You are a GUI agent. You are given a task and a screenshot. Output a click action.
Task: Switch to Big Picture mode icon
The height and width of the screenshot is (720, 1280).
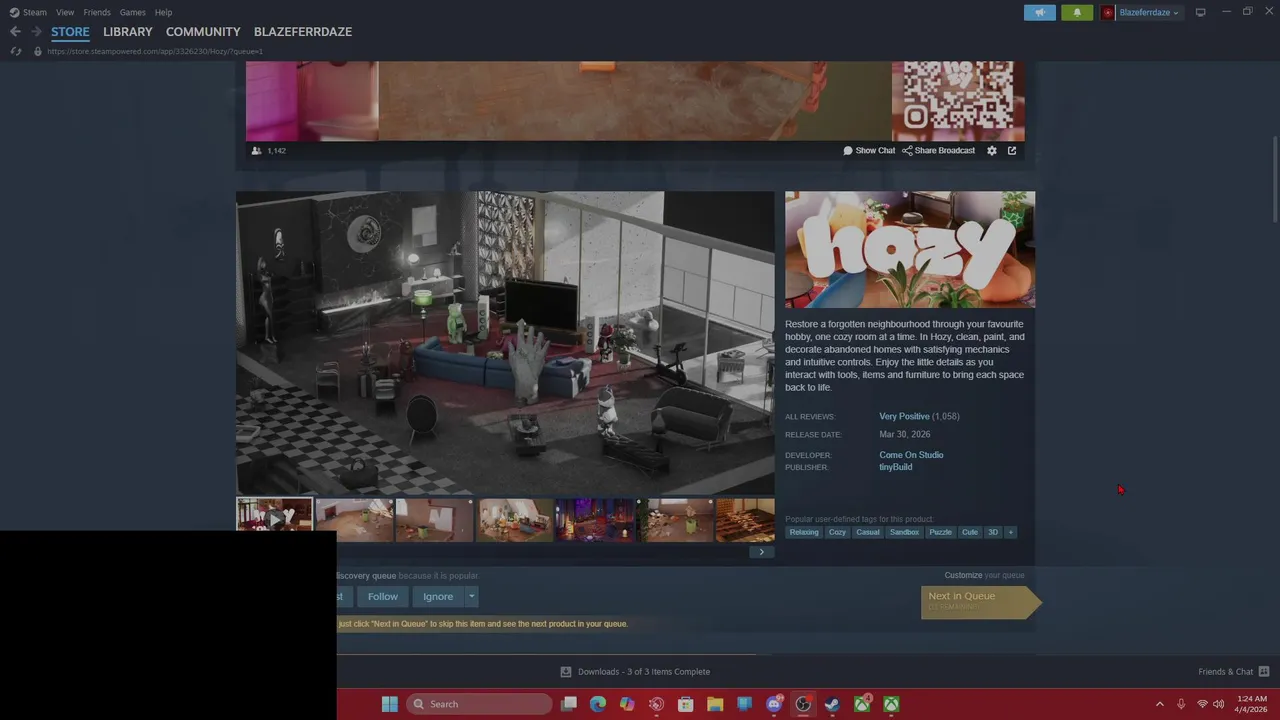click(1201, 12)
